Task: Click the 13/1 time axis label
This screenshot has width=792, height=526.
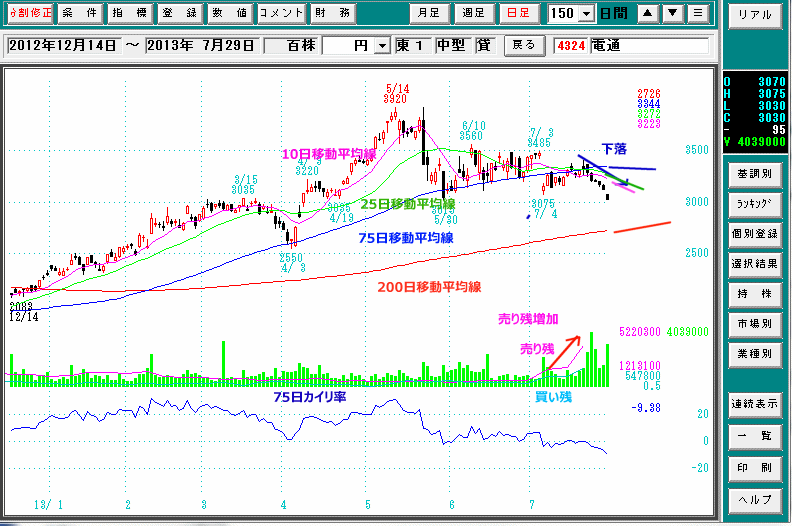Action: coord(48,505)
